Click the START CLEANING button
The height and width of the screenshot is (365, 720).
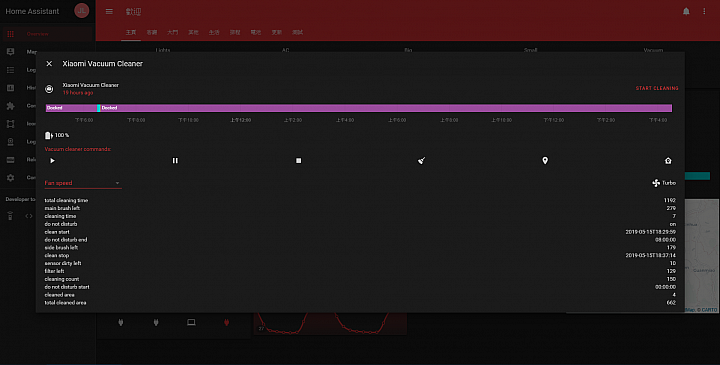point(657,88)
